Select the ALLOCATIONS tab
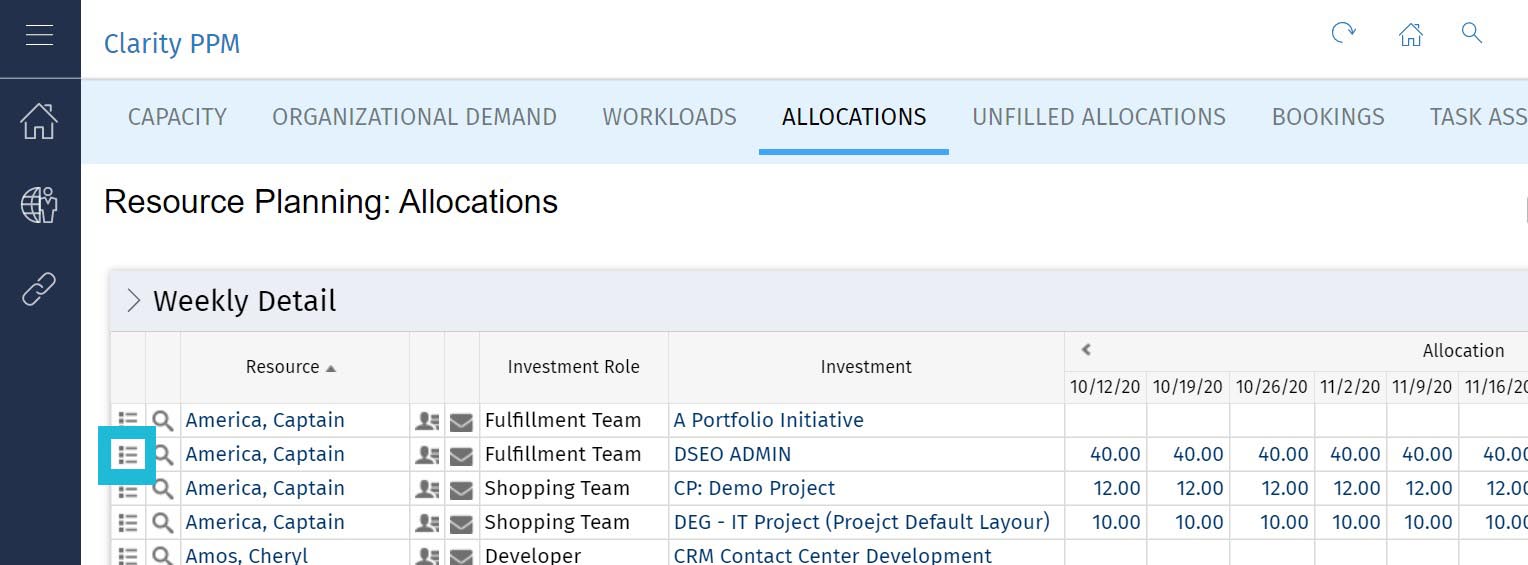The image size is (1528, 565). [x=854, y=117]
